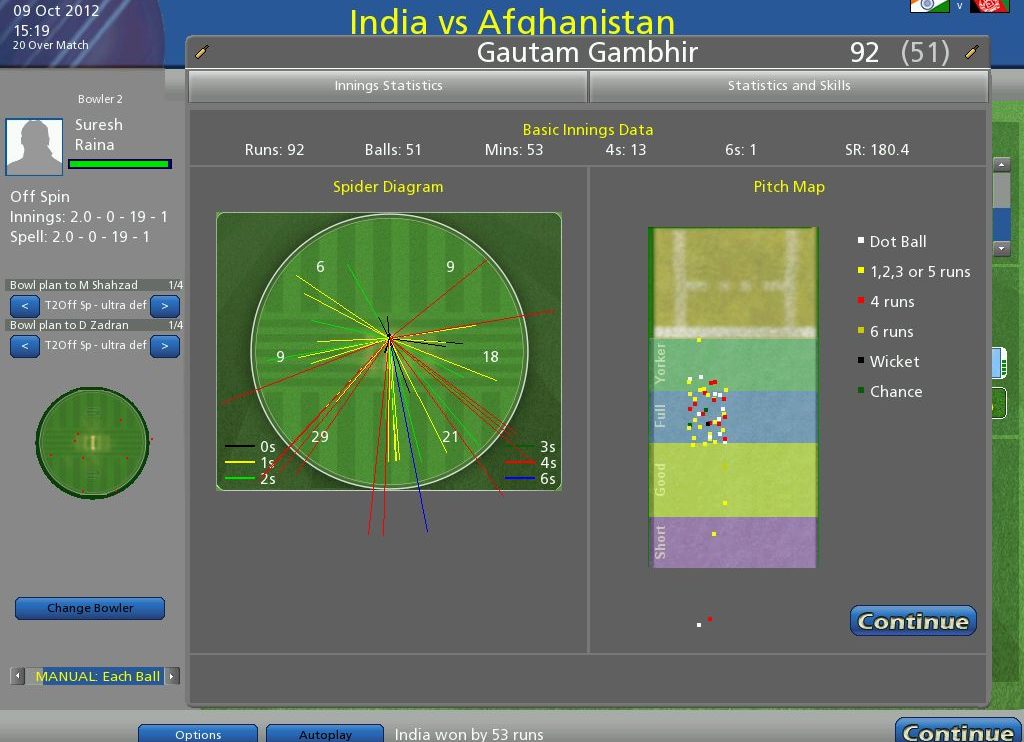Click the Short length zone on pitch map
1024x742 pixels.
734,542
